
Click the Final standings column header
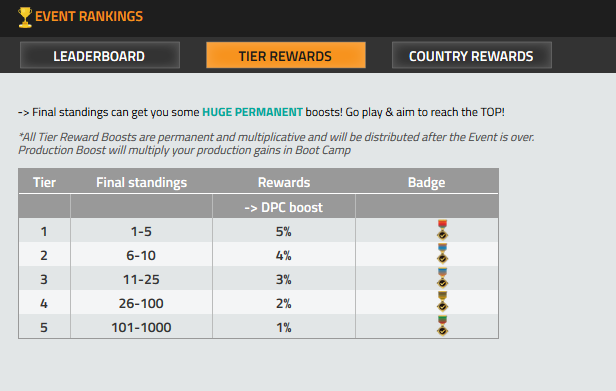[x=141, y=182]
